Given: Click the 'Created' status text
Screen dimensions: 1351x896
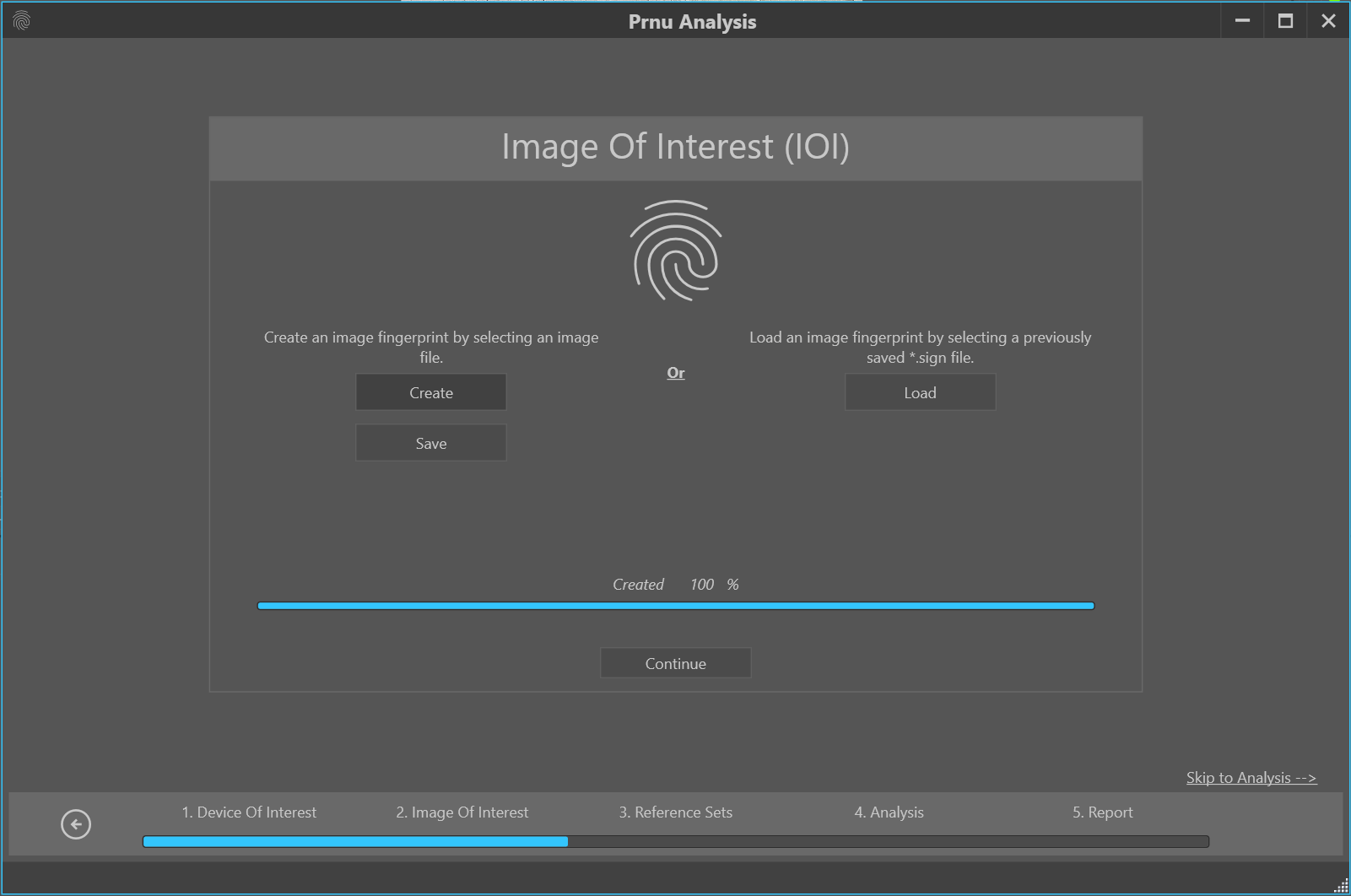Looking at the screenshot, I should pos(638,585).
